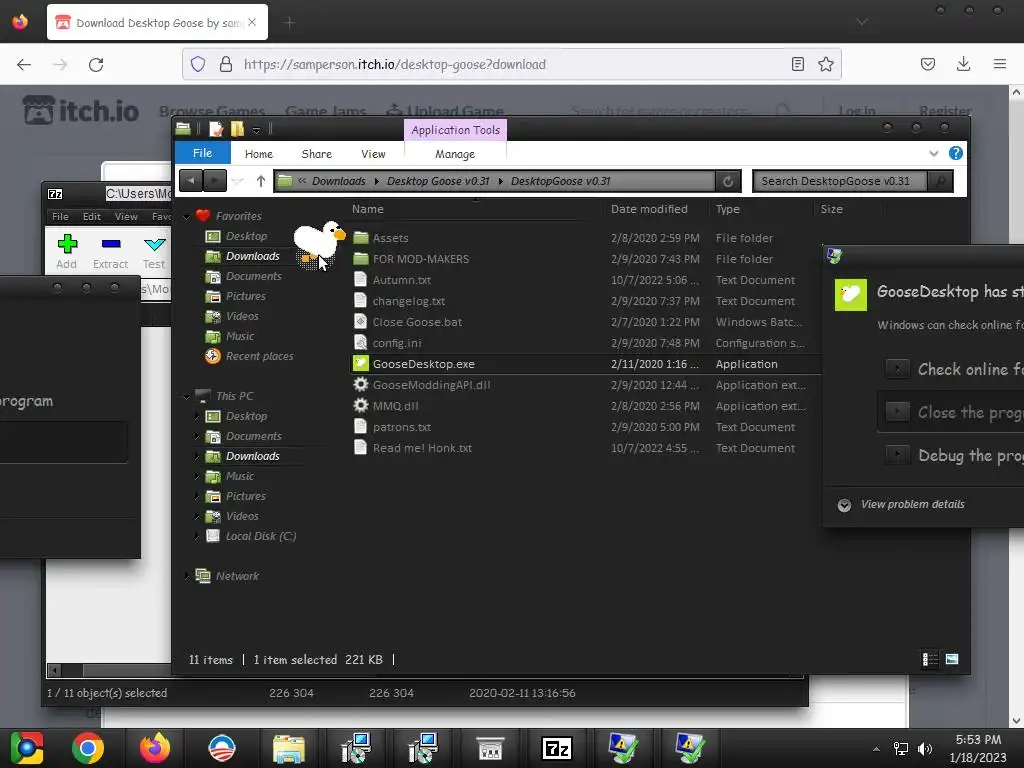Click Firefox icon in the taskbar
Screen dimensions: 1024x768
click(x=155, y=748)
